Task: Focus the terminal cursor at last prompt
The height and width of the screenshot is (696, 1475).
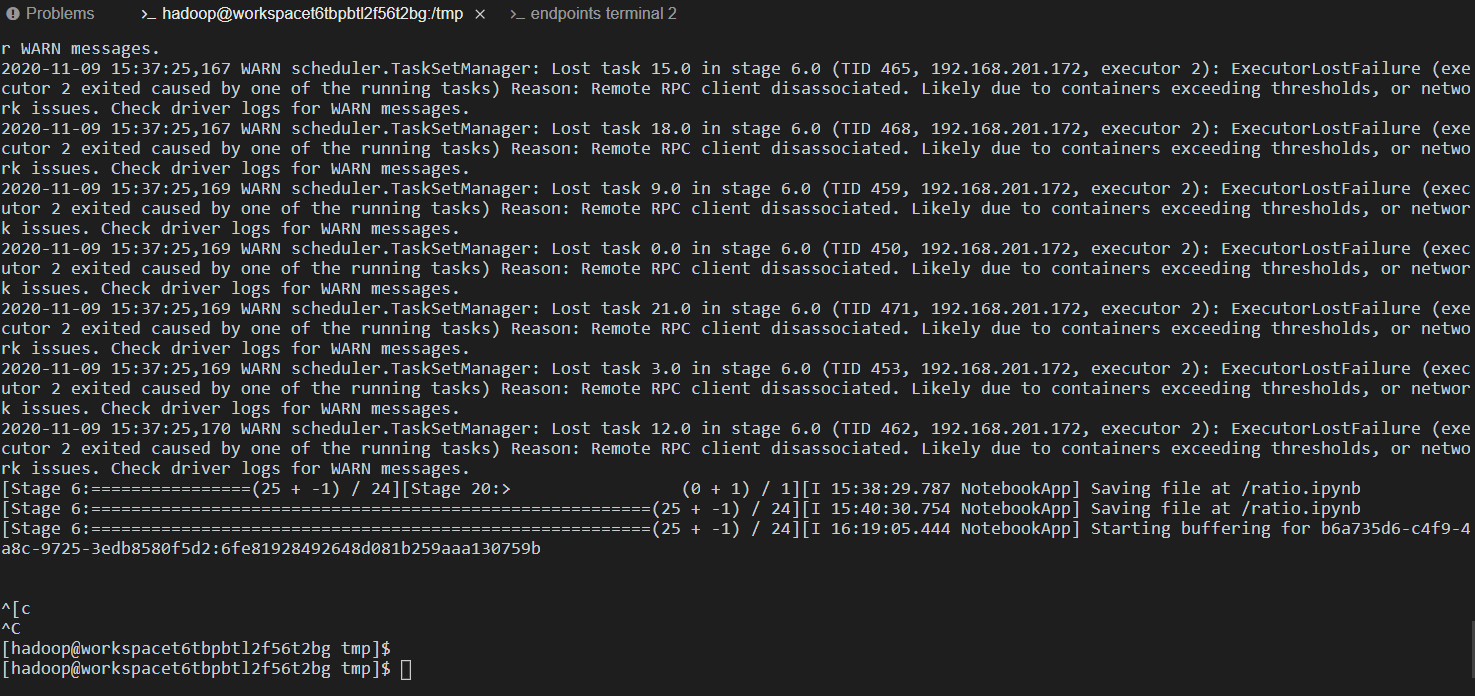Action: [405, 669]
